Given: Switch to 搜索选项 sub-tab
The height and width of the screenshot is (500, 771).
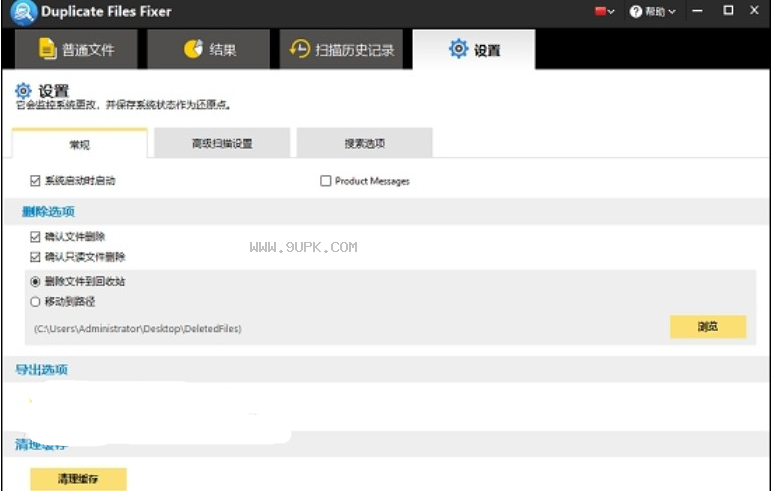Looking at the screenshot, I should 364,143.
